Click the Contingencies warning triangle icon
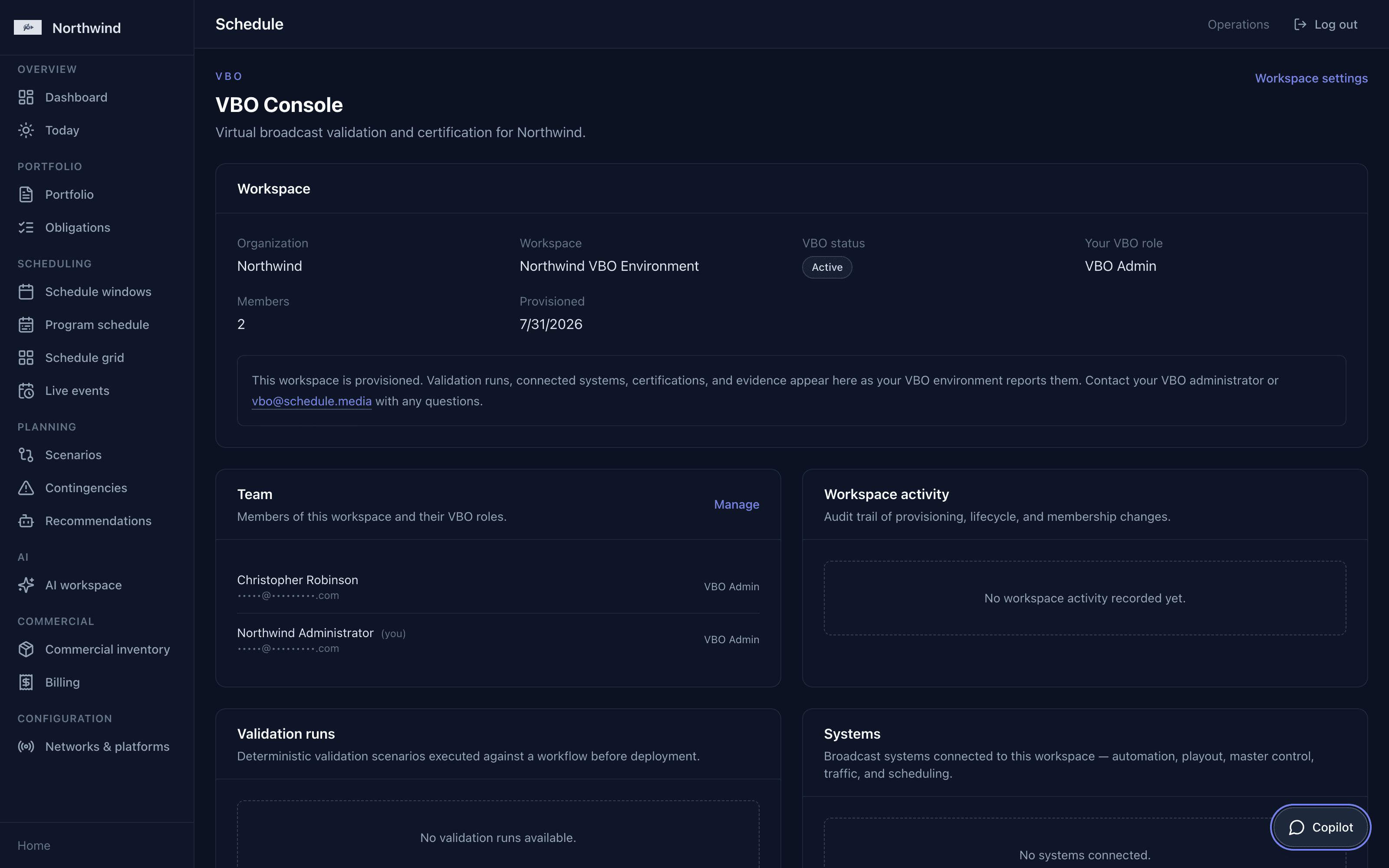 pos(26,488)
